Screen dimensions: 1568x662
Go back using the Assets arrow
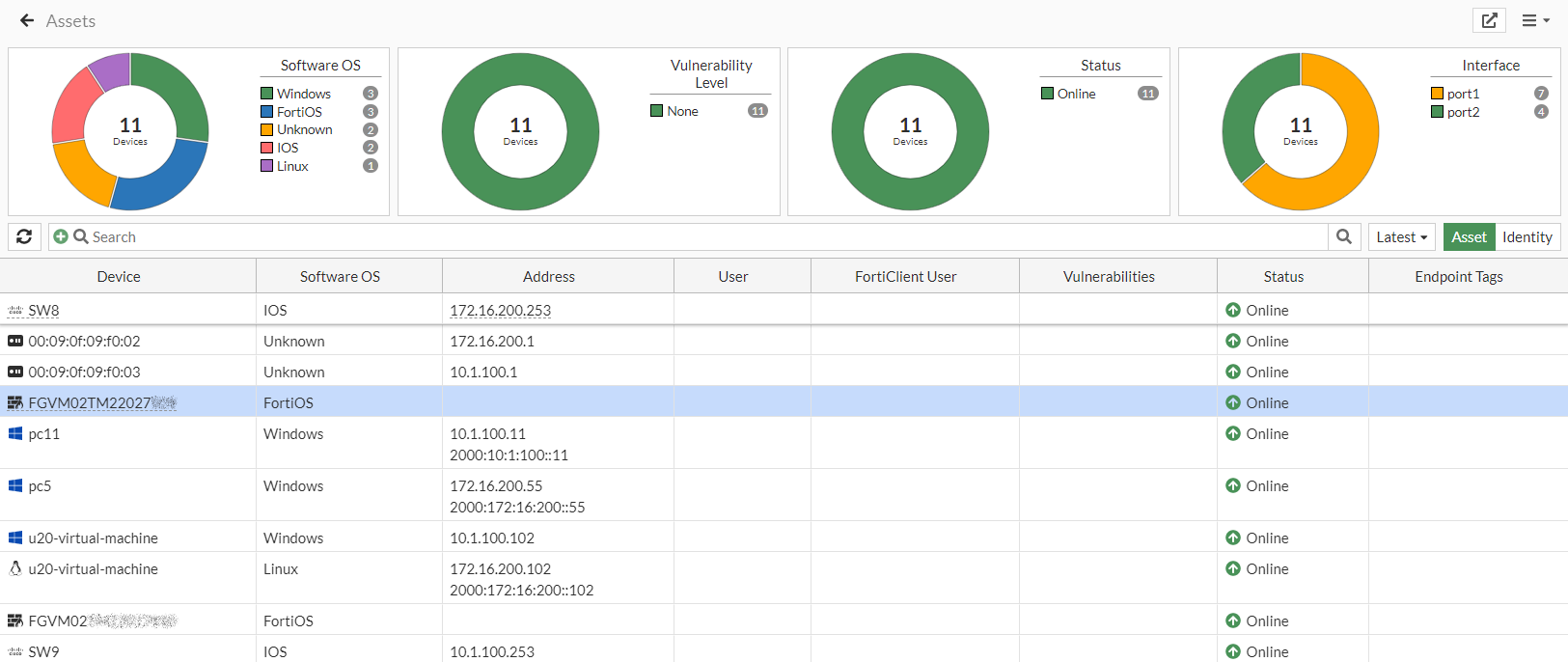[x=27, y=20]
